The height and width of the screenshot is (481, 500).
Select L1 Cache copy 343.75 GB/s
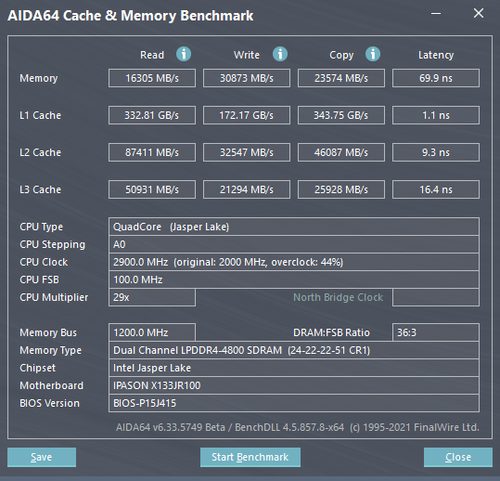(x=341, y=115)
